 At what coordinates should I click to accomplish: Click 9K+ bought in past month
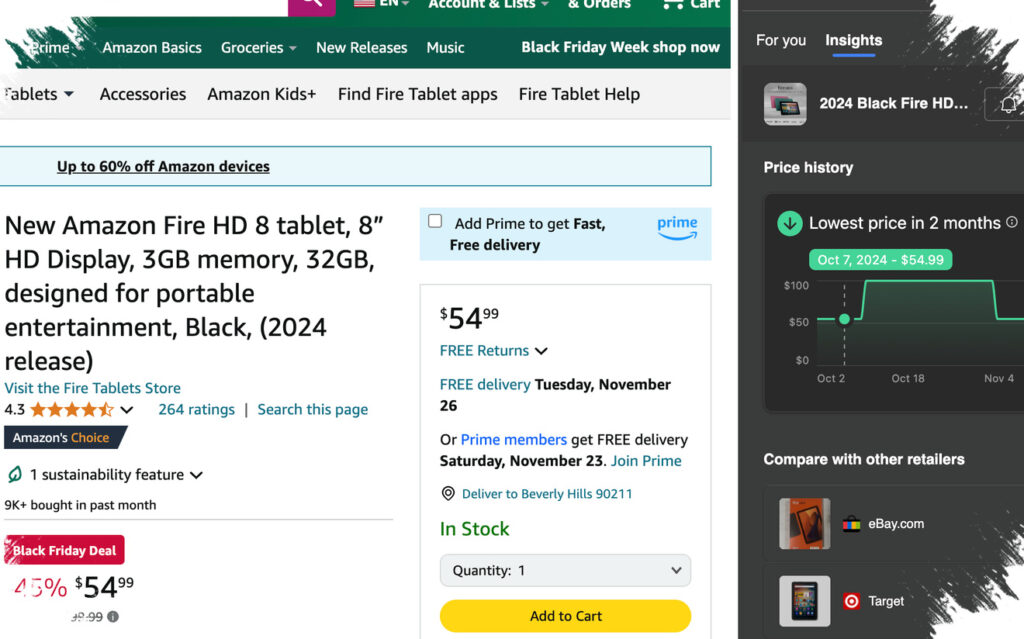[80, 505]
